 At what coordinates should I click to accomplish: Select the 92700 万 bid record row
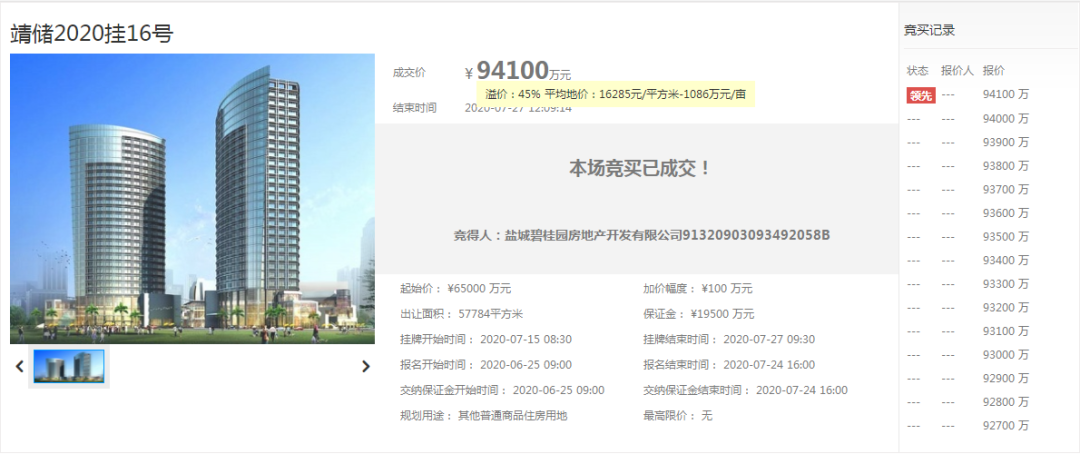pos(968,426)
